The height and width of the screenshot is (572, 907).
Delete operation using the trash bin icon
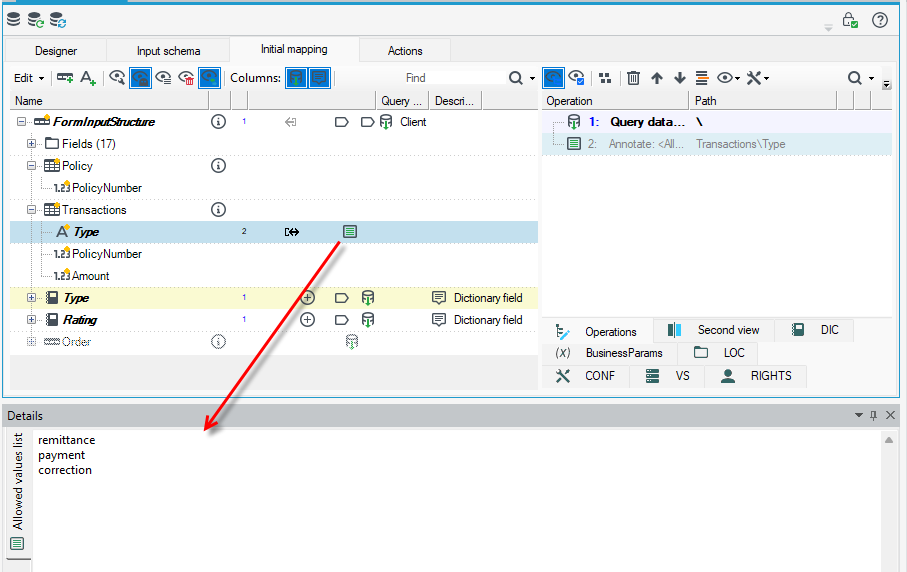[x=633, y=78]
